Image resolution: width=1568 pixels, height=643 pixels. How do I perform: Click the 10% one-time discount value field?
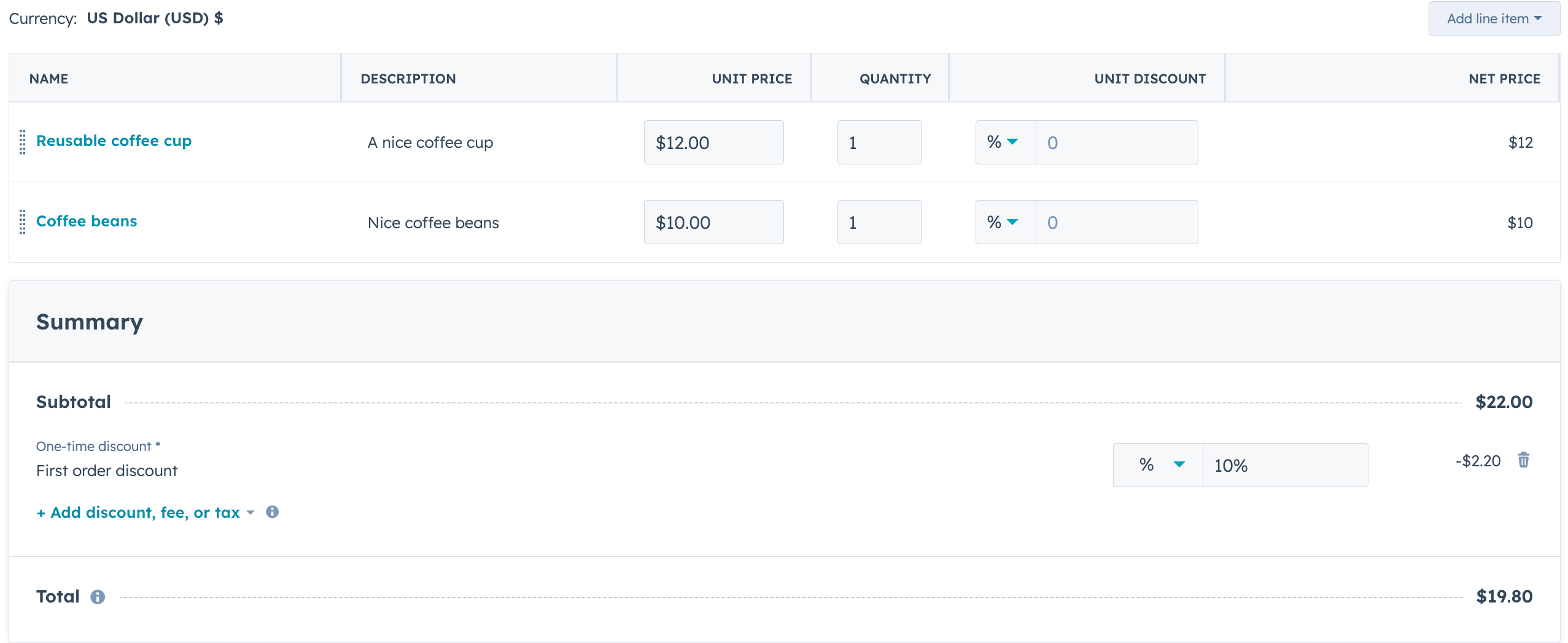[1284, 465]
